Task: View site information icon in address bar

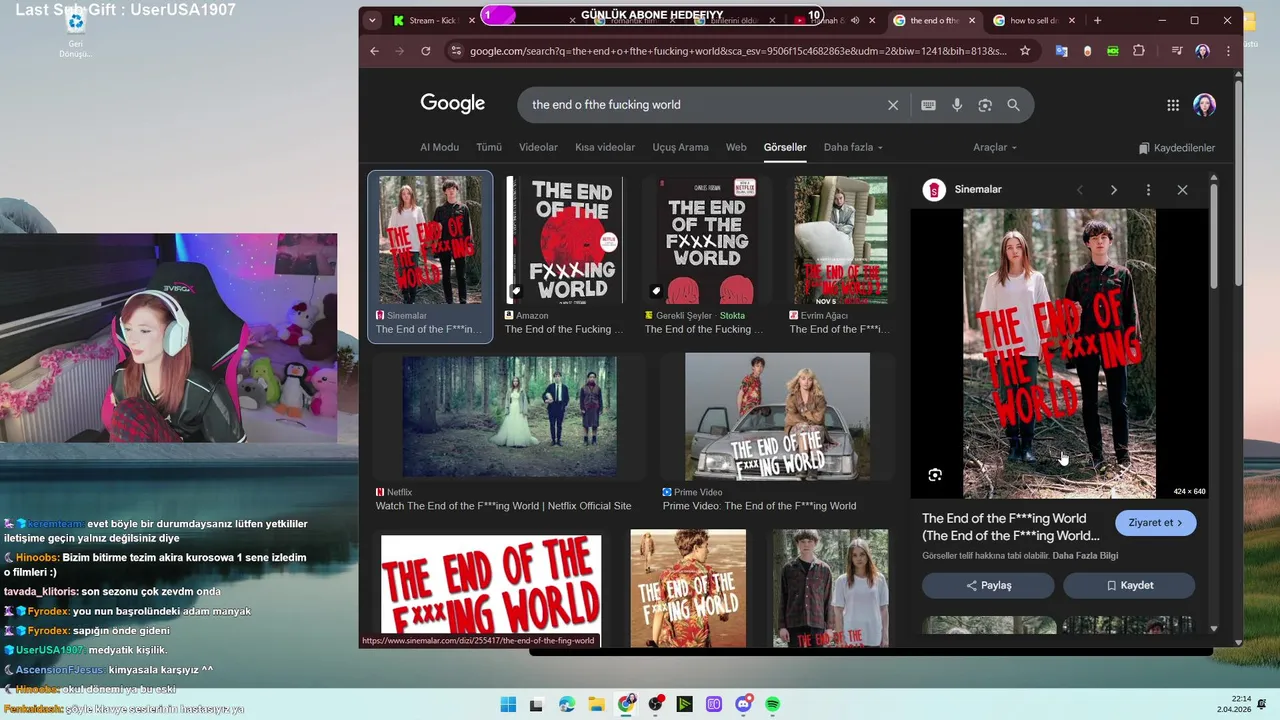Action: (455, 51)
